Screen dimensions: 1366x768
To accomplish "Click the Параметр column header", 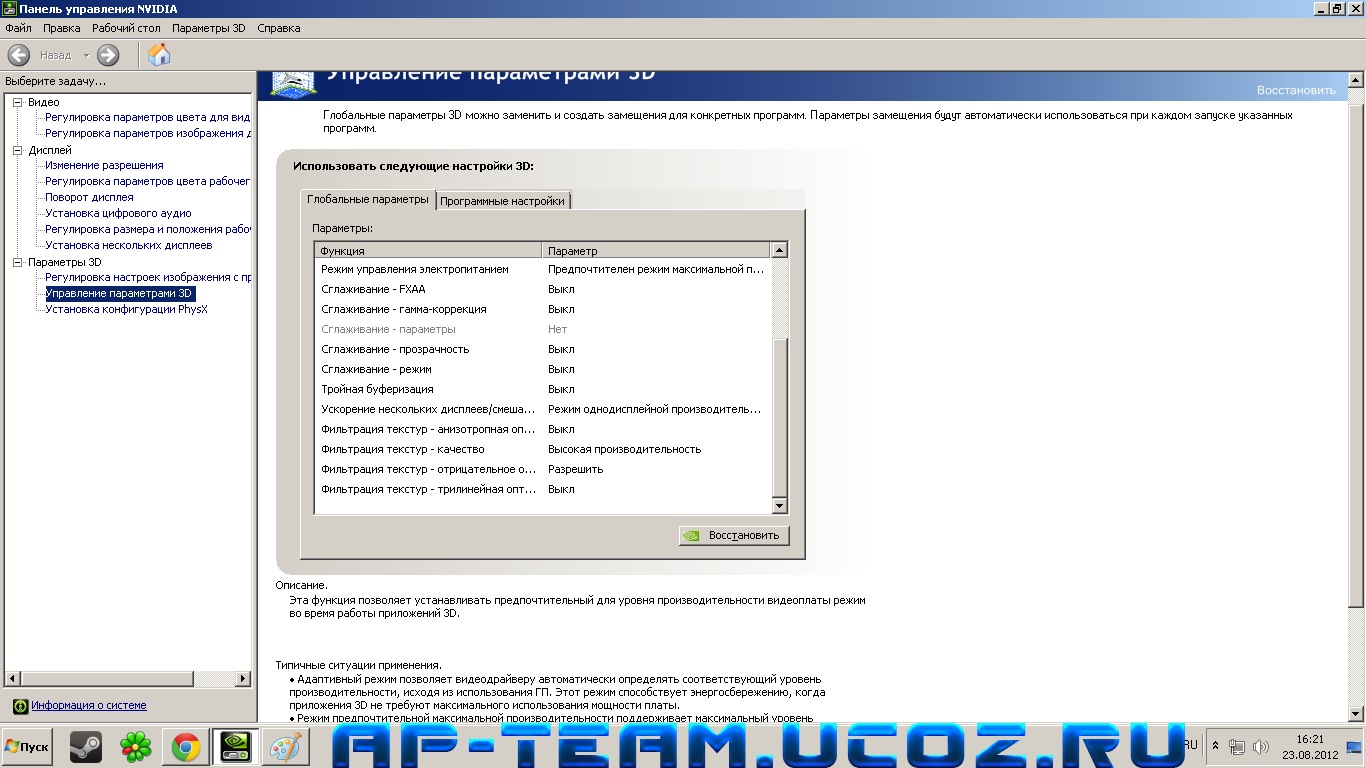I will 657,251.
